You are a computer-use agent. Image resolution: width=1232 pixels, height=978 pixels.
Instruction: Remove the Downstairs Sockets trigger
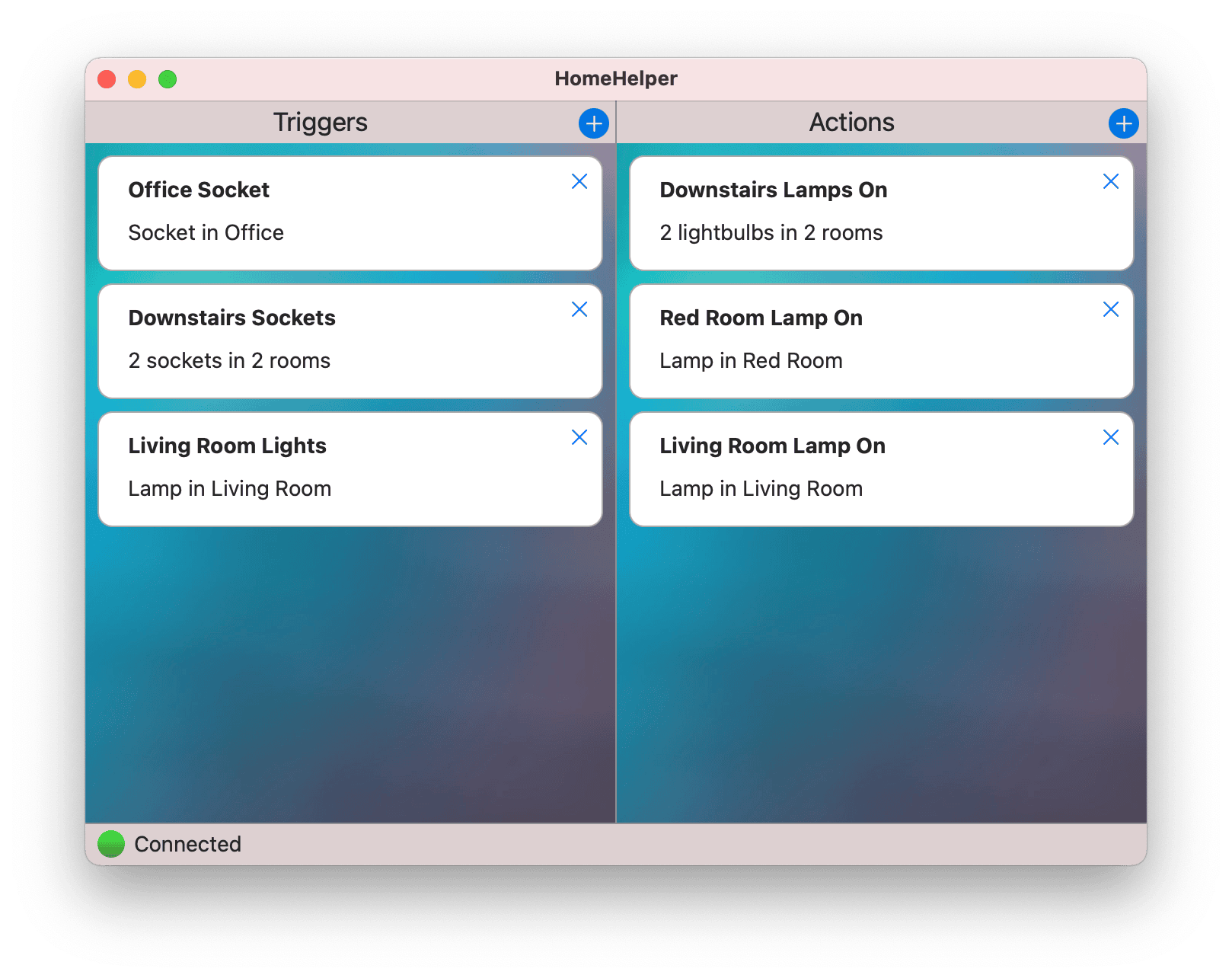(579, 309)
